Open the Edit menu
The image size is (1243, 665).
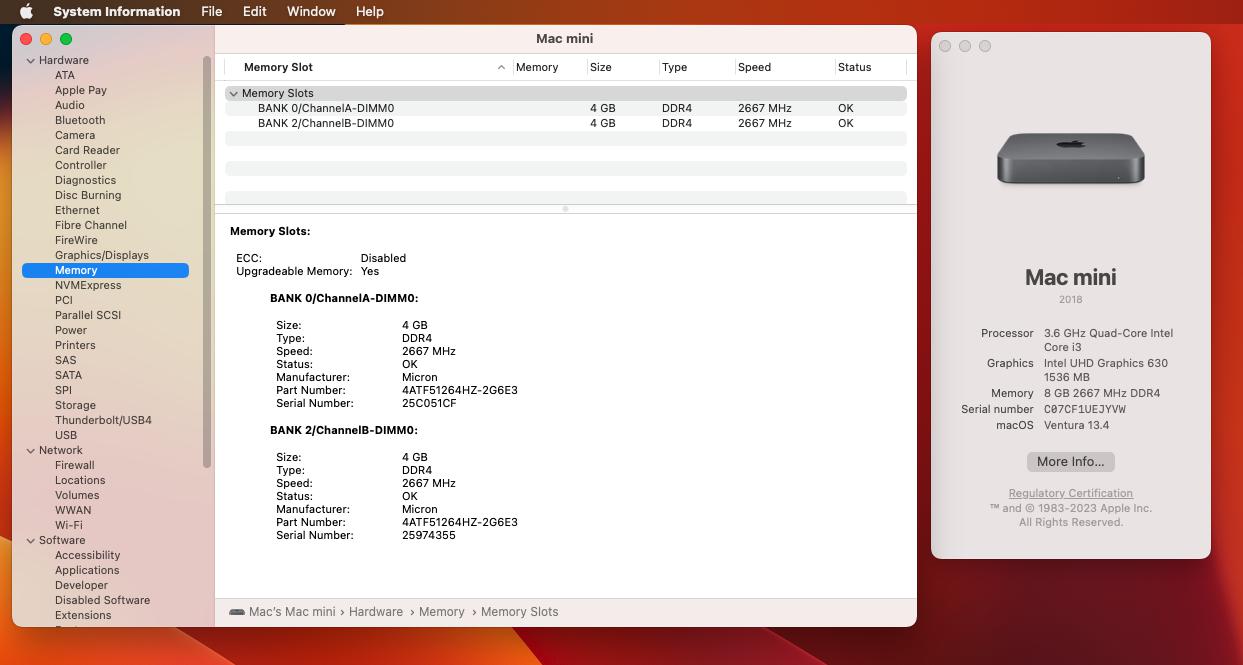[x=254, y=12]
